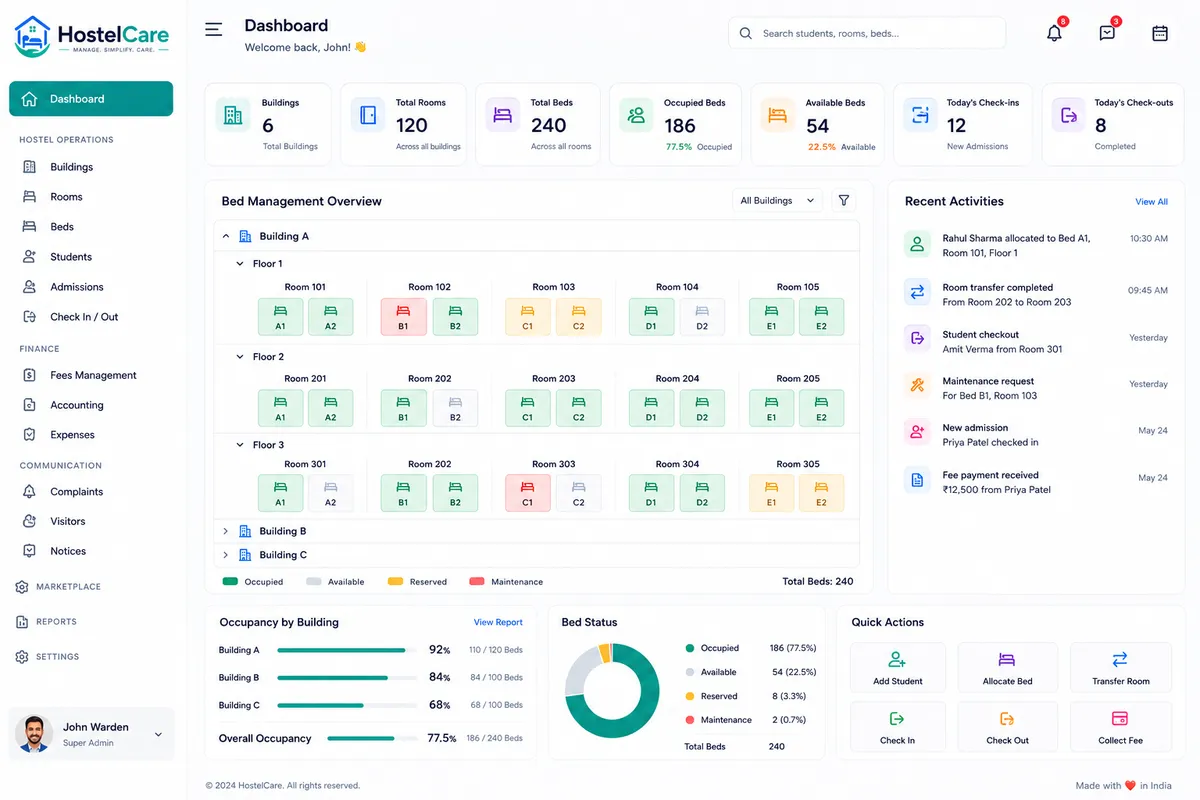This screenshot has width=1200, height=800.
Task: Collapse Floor 1 rows
Action: coord(240,264)
